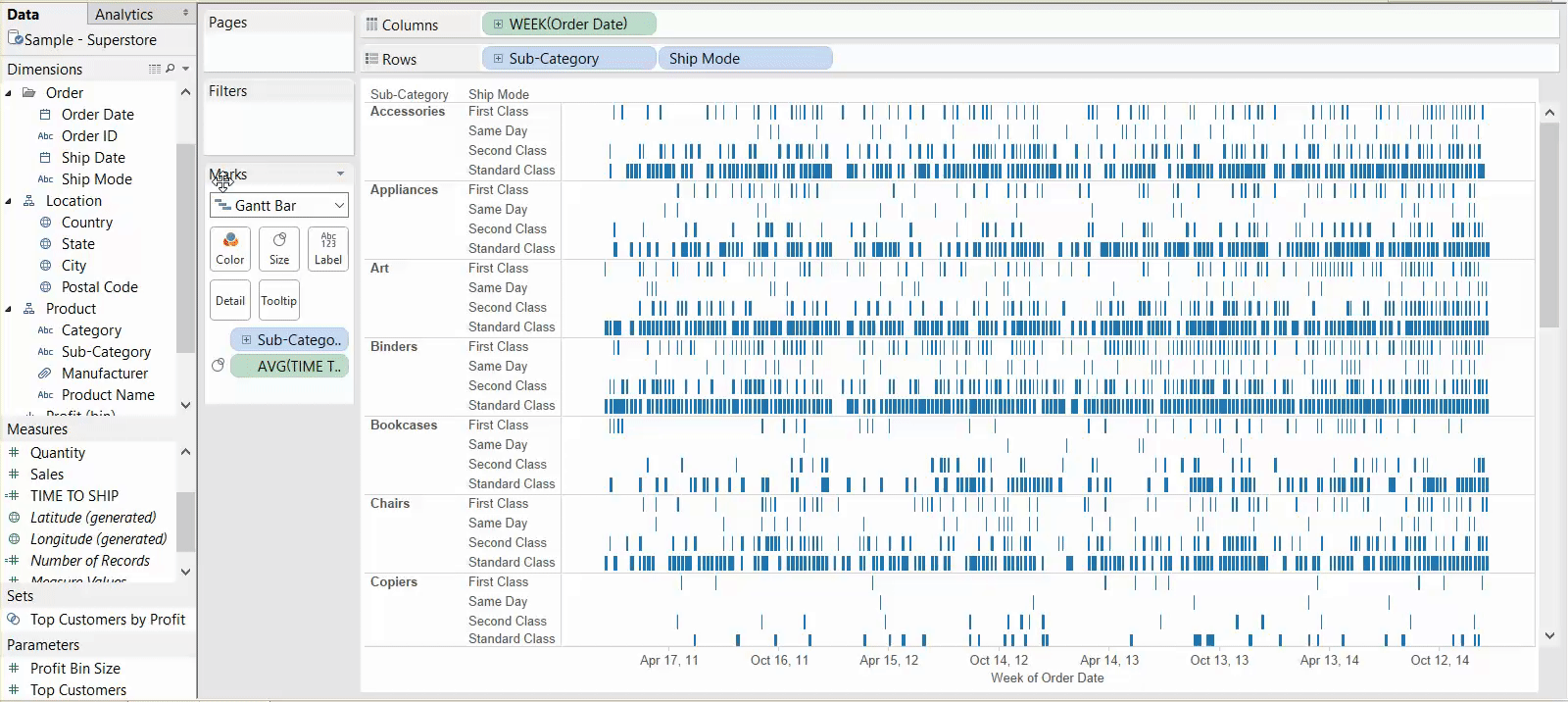Click the Detail button on the Marks card
Viewport: 1568px width, 702px height.
[x=230, y=300]
